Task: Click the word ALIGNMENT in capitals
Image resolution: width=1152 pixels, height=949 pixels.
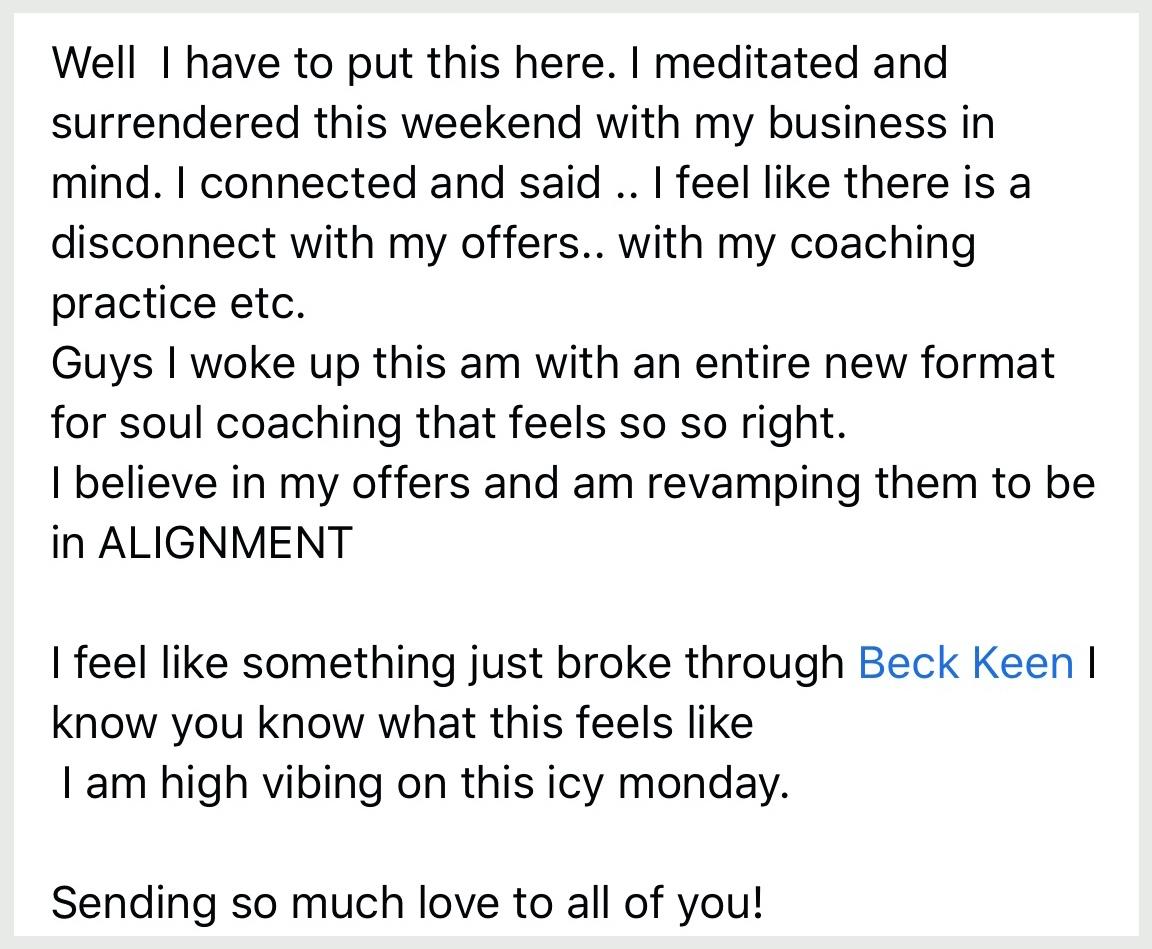Action: point(225,544)
